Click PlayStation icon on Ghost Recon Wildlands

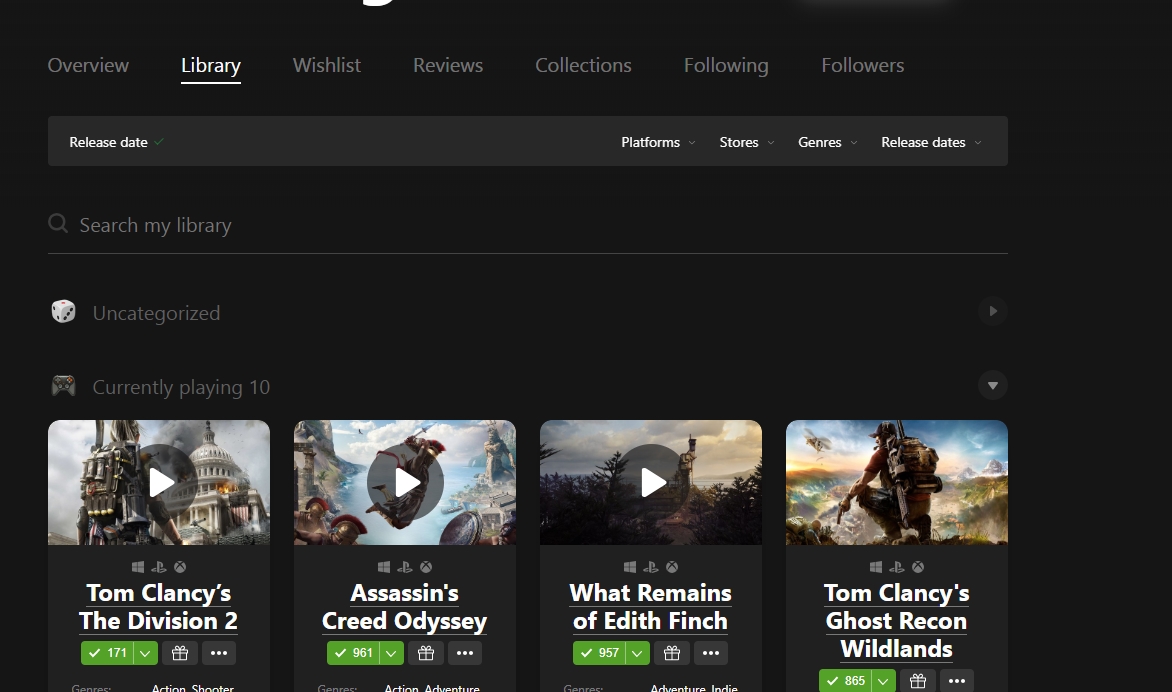click(x=896, y=567)
